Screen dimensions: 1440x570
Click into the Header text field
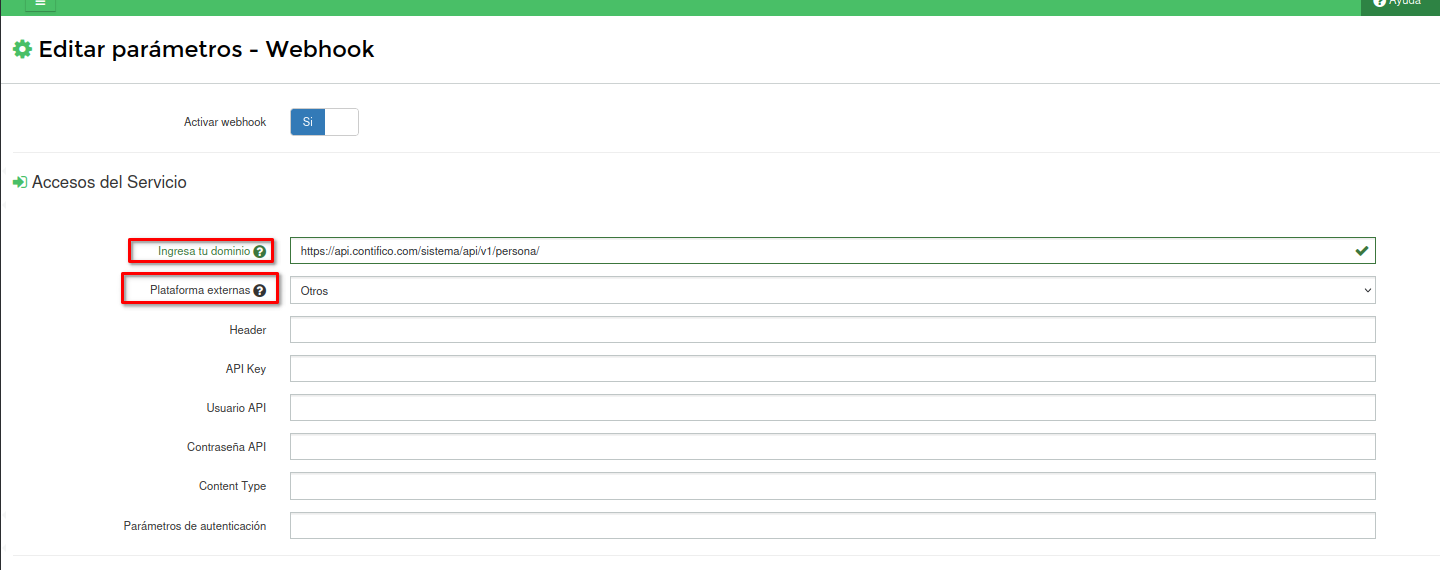click(x=832, y=330)
